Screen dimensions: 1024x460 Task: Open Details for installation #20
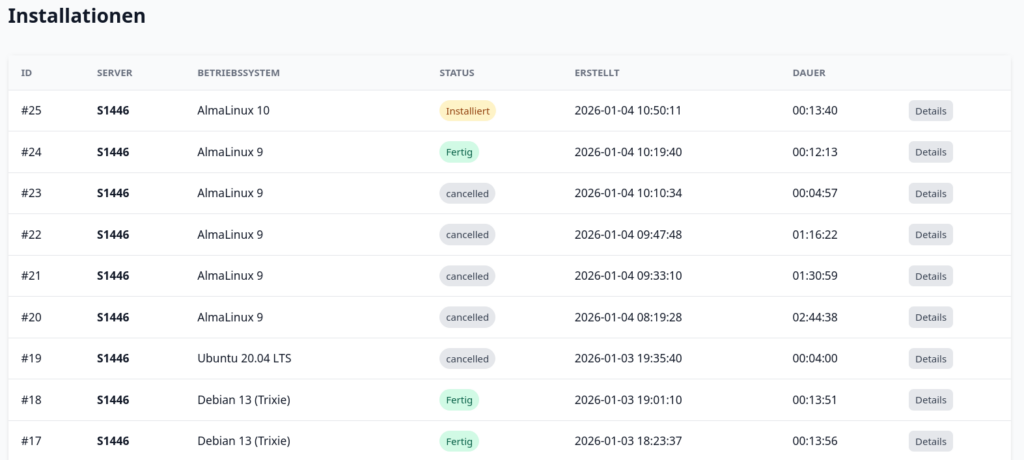tap(930, 317)
